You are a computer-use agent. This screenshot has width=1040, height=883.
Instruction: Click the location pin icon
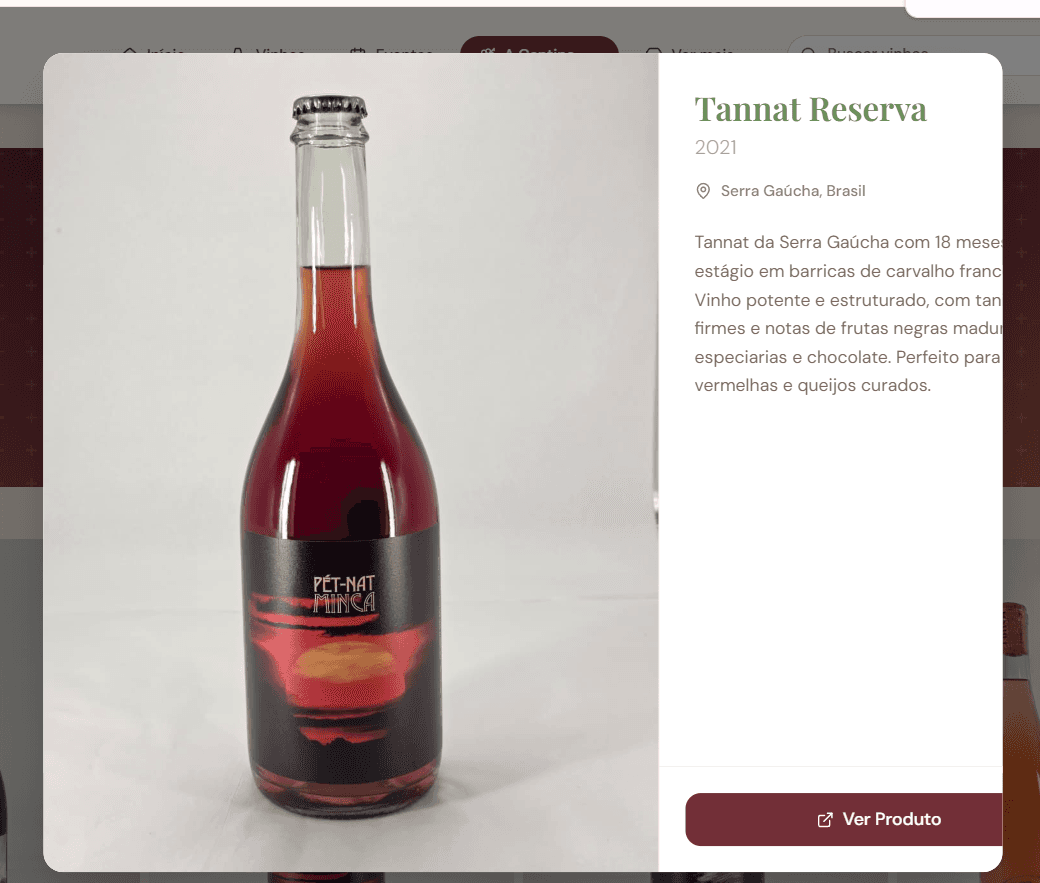pos(703,191)
